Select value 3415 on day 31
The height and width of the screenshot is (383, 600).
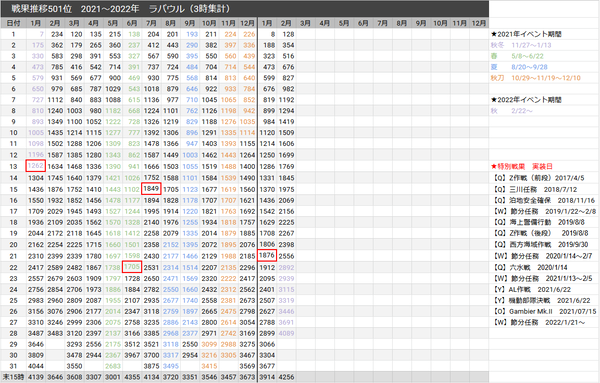pos(209,366)
